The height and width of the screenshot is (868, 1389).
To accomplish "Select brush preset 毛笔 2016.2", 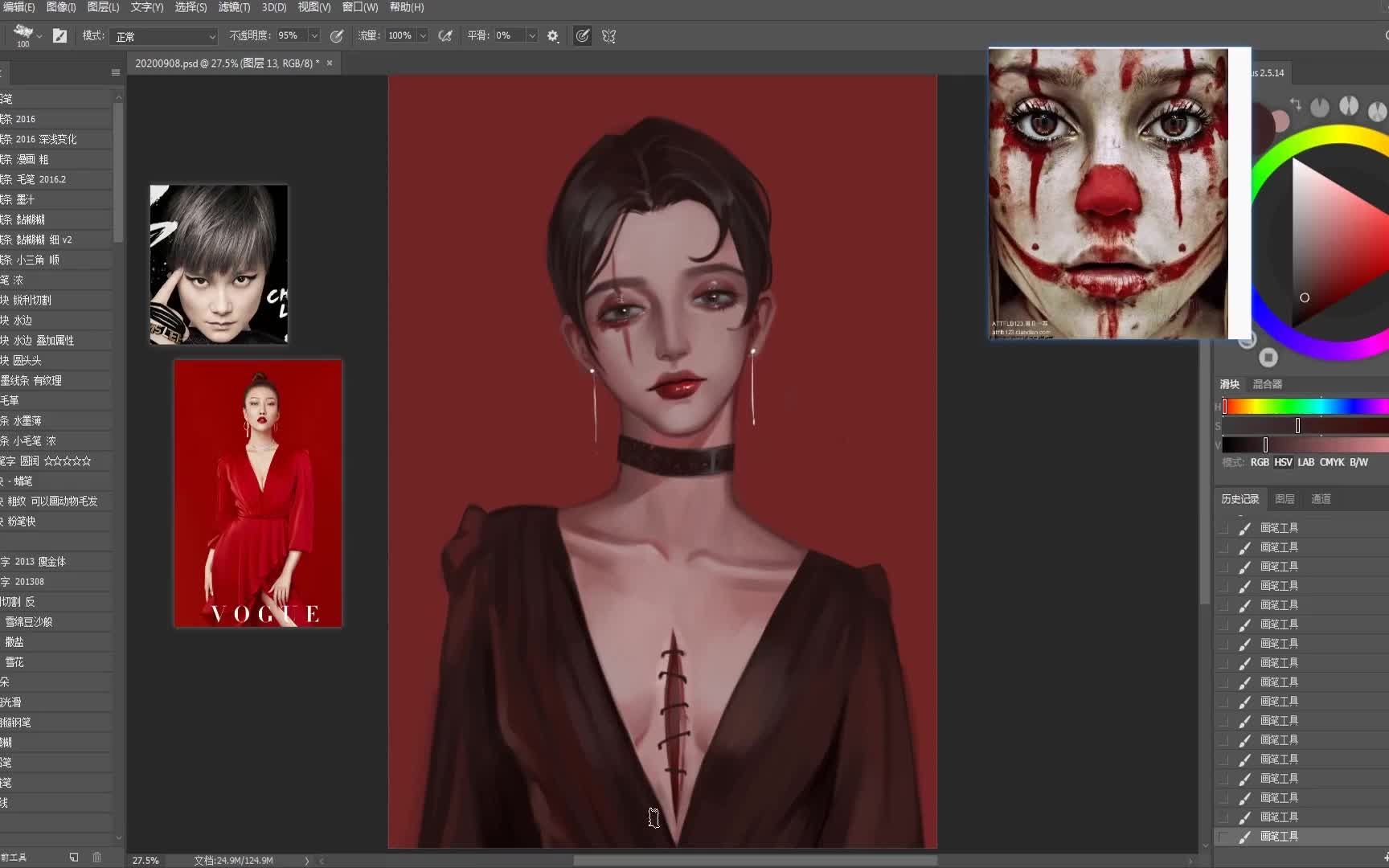I will 56,179.
